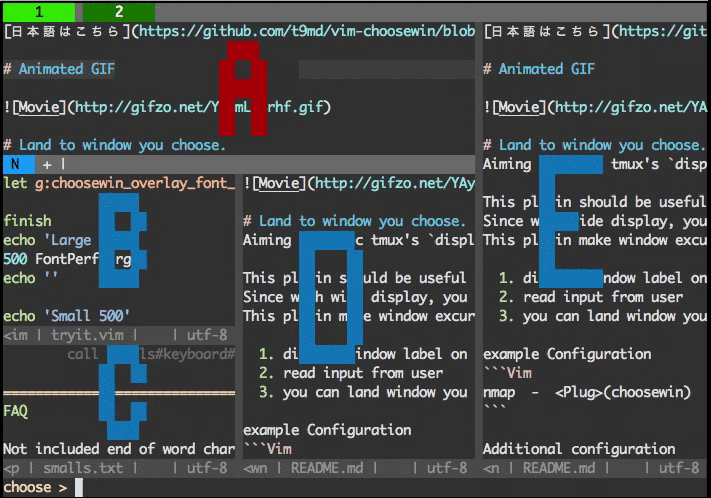The image size is (711, 498).
Task: Click the 'Aiming' line in middle pane
Action: (x=359, y=240)
